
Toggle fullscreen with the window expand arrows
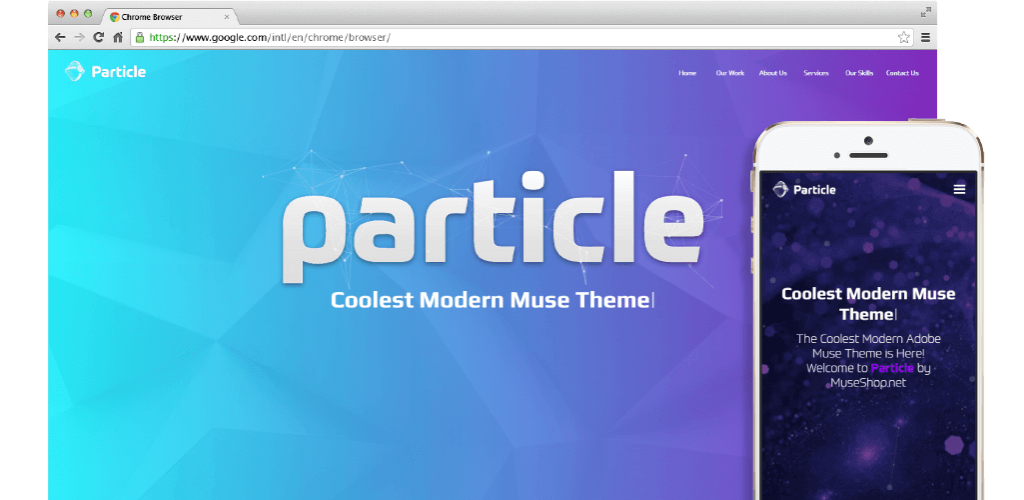(925, 12)
